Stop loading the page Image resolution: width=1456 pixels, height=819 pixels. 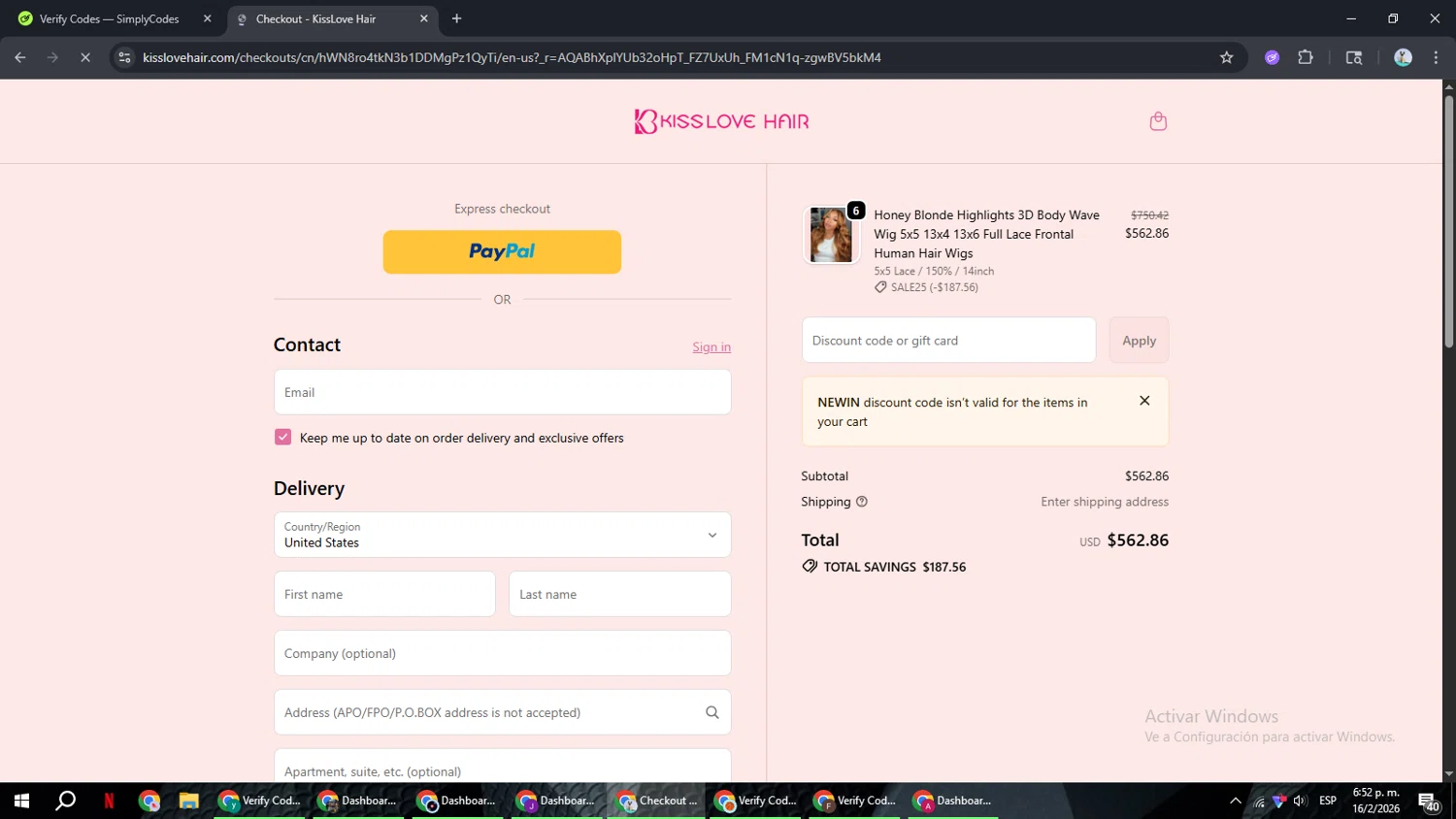(85, 57)
